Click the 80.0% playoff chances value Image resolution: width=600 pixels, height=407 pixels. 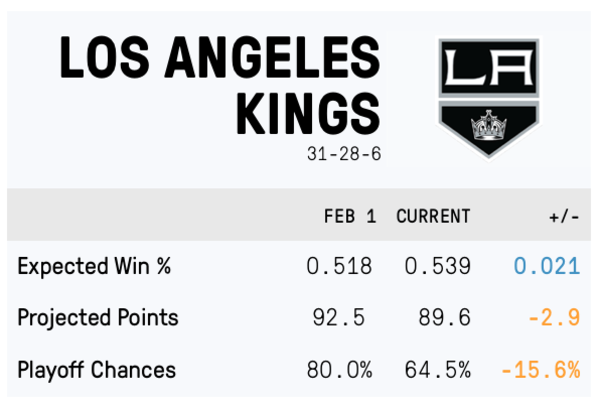pyautogui.click(x=339, y=370)
